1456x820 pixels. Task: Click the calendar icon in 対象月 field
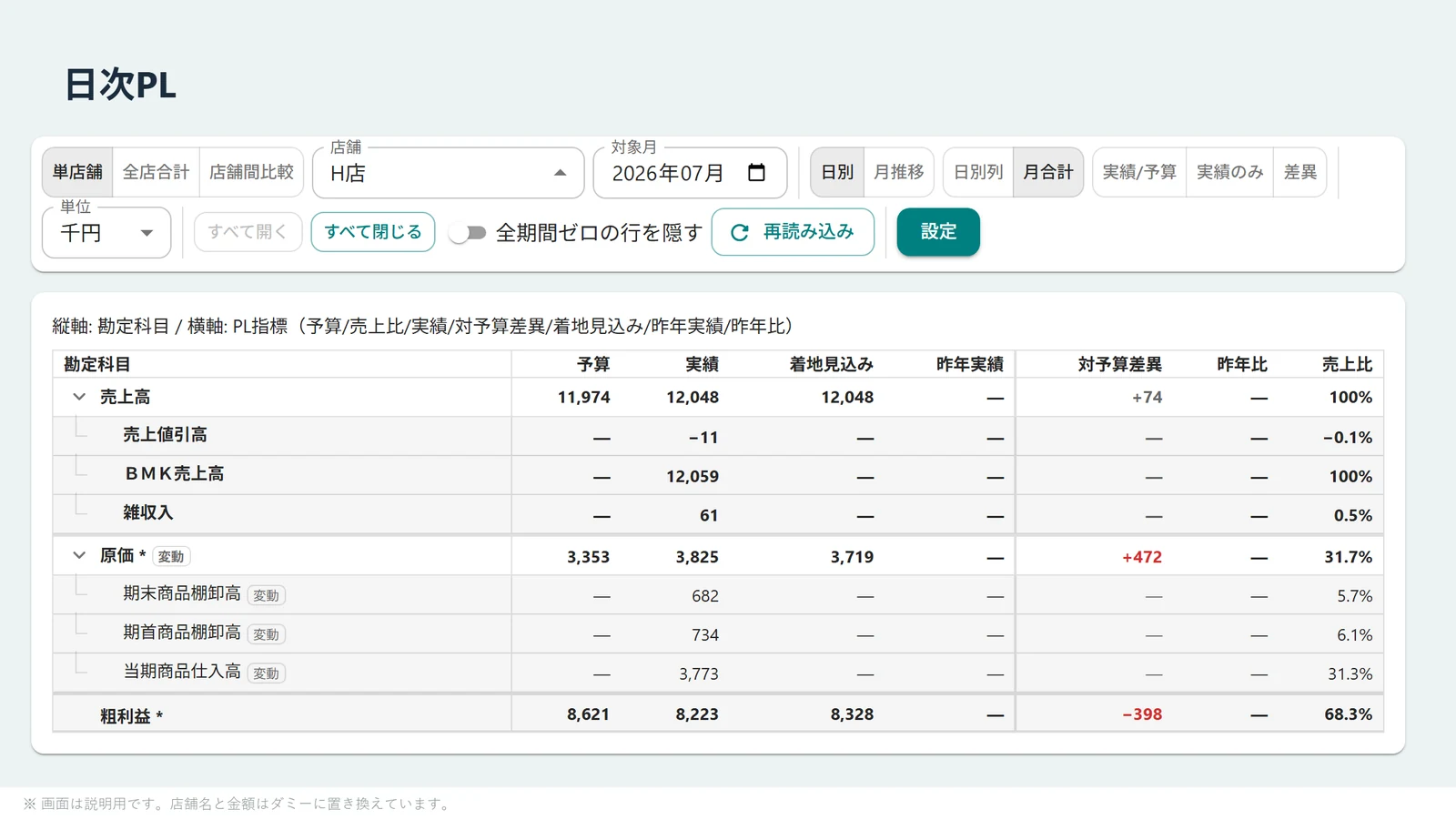(x=756, y=173)
